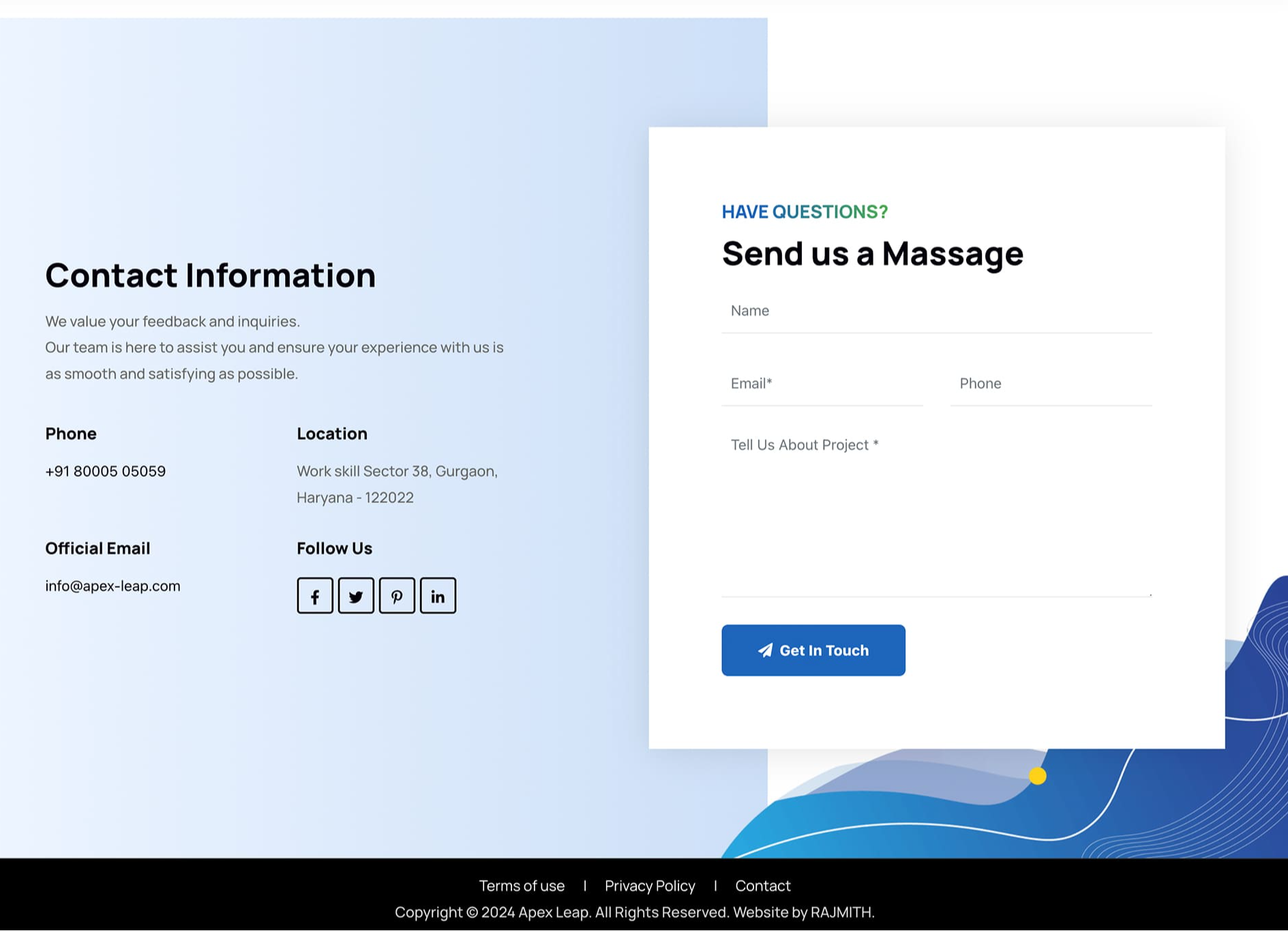Submit the form with Get In Touch
Viewport: 1288px width, 931px height.
(x=813, y=651)
